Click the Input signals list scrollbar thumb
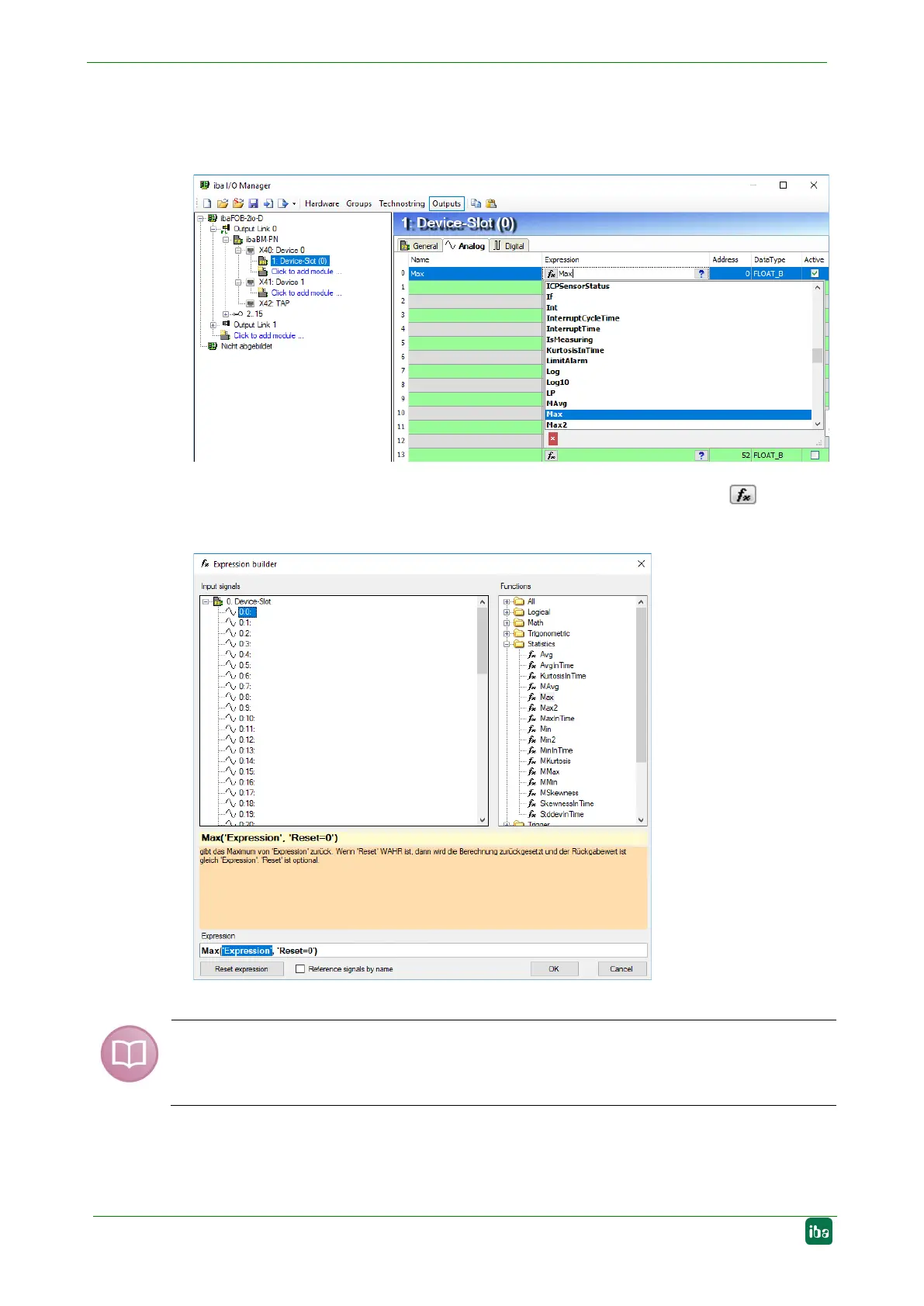This screenshot has height=1306, width=924. 482,641
